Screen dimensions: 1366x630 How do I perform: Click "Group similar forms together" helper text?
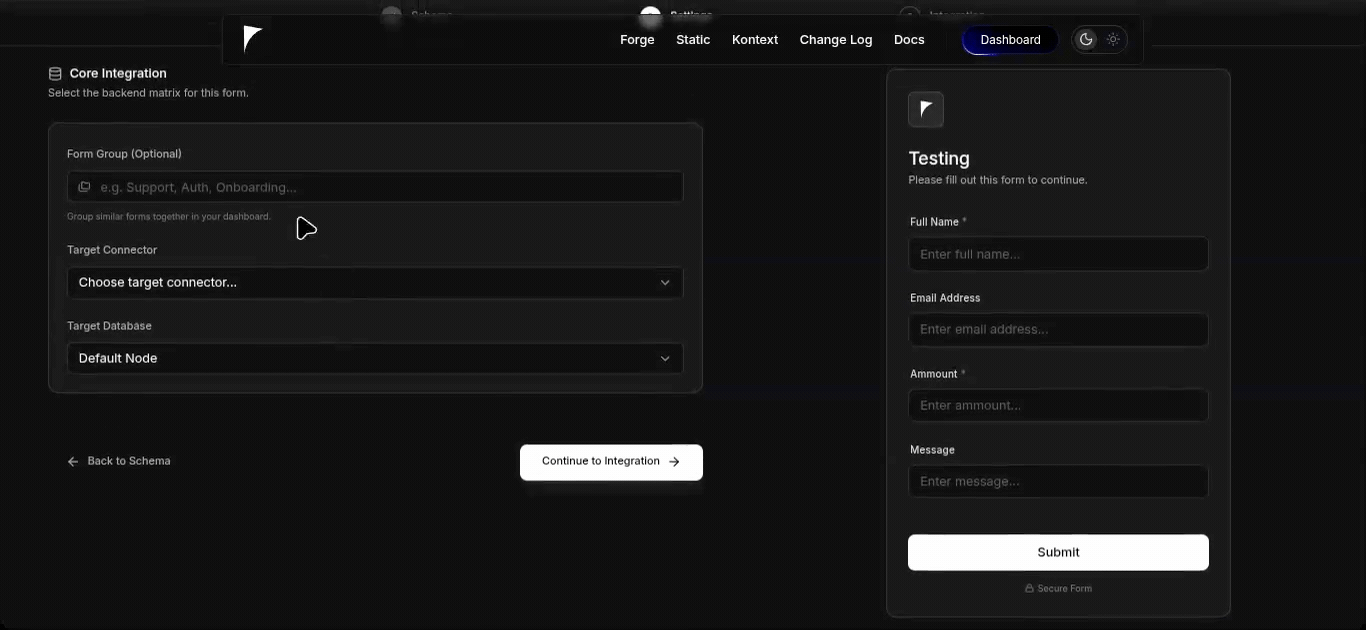(x=169, y=216)
